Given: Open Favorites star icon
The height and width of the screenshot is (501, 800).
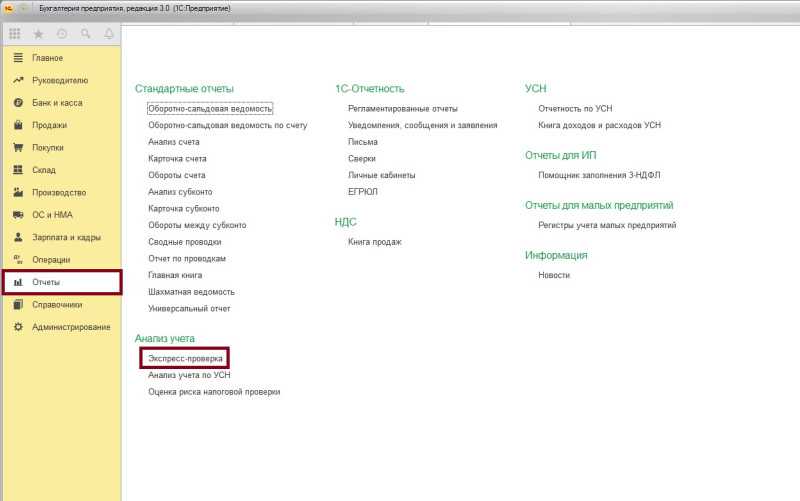Looking at the screenshot, I should [38, 34].
